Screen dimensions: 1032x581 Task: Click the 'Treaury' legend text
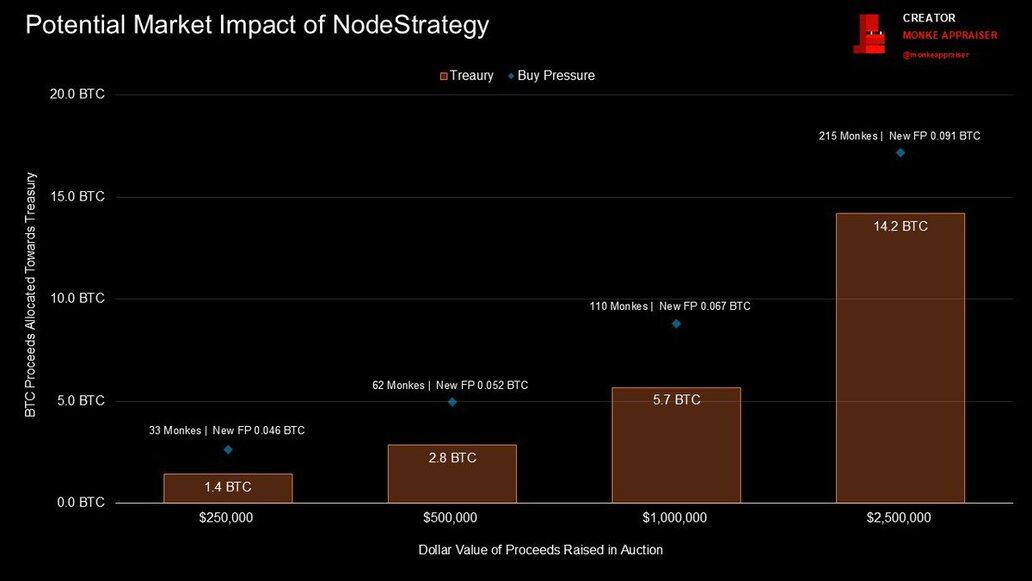tap(472, 76)
